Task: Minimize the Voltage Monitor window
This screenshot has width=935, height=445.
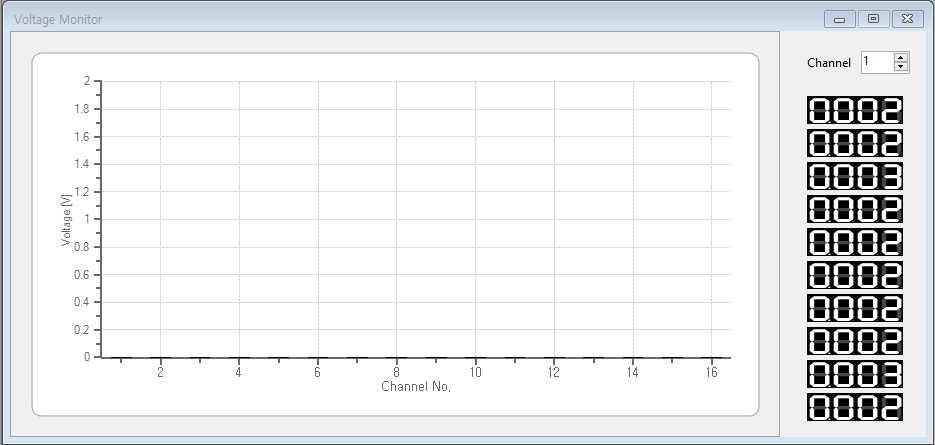Action: click(x=840, y=19)
